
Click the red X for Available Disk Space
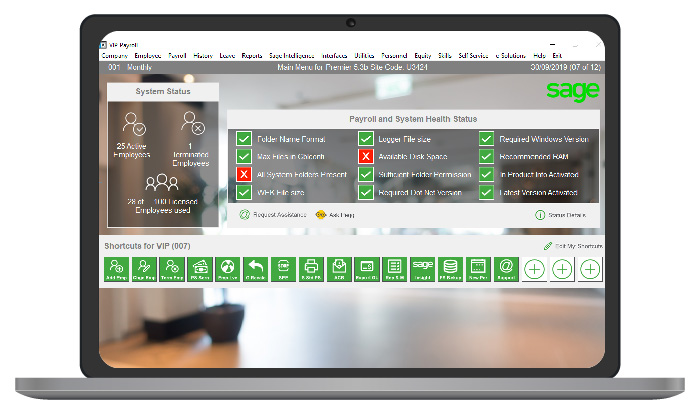(366, 156)
